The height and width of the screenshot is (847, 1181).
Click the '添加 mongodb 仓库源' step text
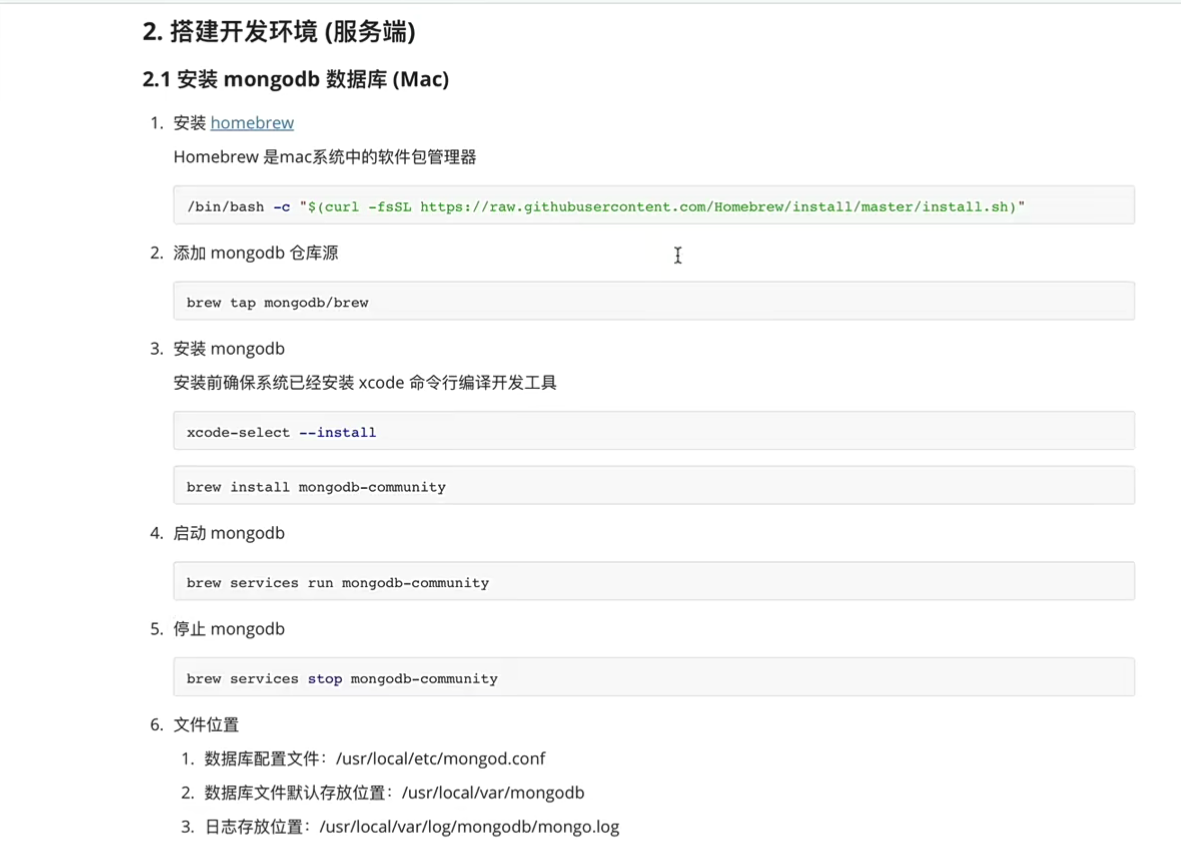(x=256, y=253)
